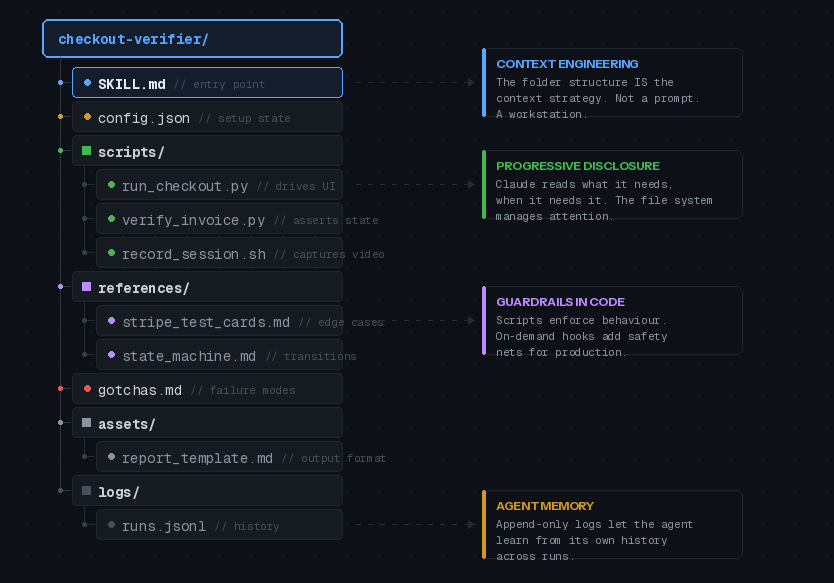
Task: Select the Progressive Disclosure heading
Action: coord(577,166)
